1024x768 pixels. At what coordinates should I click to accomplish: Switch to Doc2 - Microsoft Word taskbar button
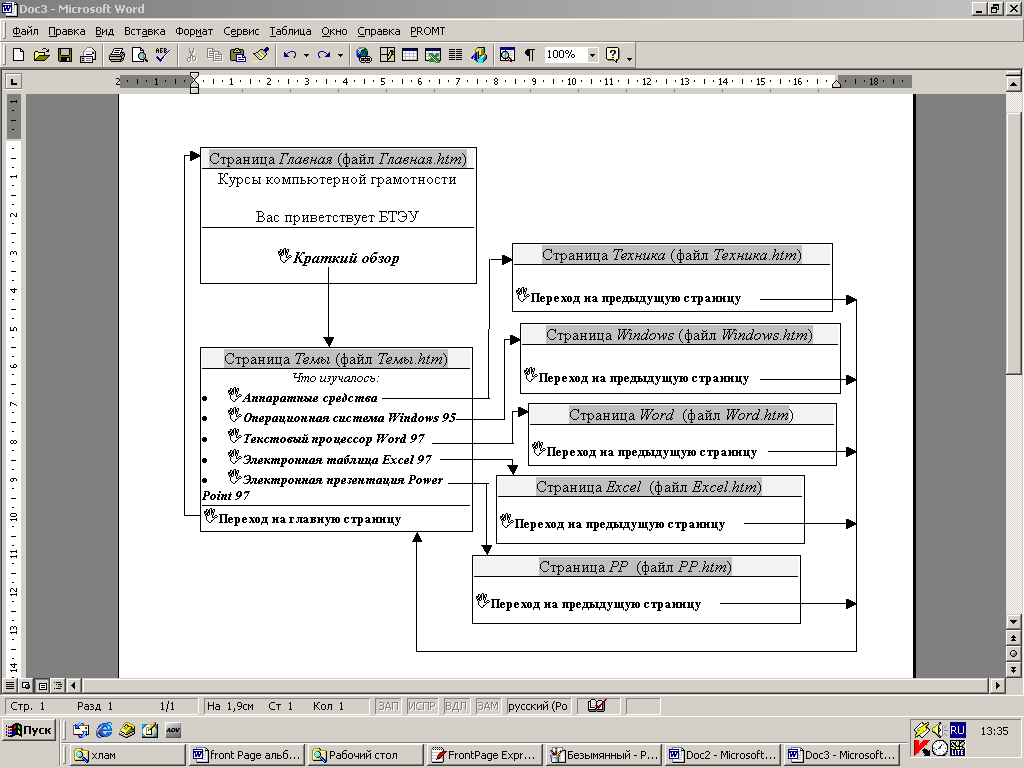[x=724, y=755]
